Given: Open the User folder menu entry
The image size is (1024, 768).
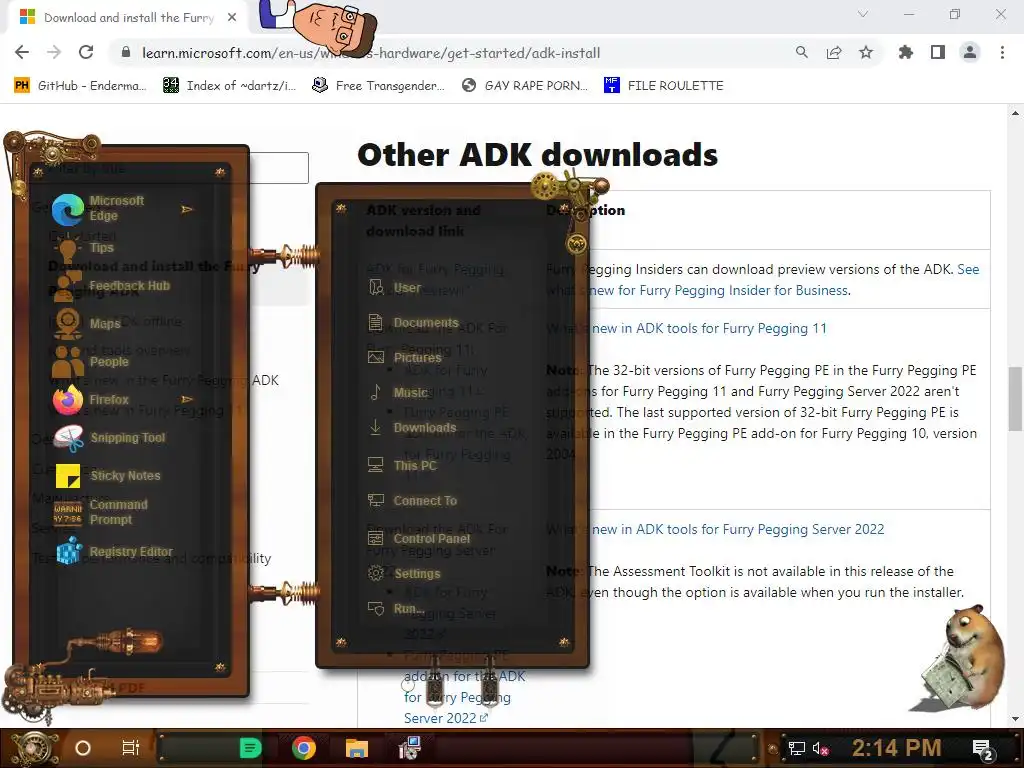Looking at the screenshot, I should (395, 287).
